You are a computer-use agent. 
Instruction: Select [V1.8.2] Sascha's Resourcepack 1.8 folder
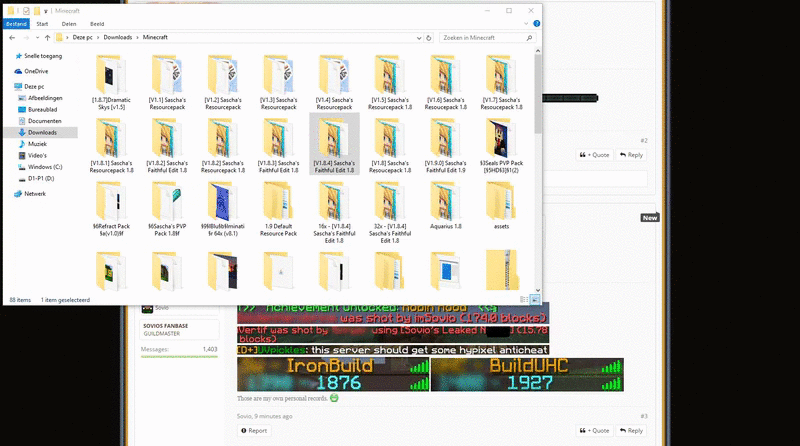click(222, 145)
